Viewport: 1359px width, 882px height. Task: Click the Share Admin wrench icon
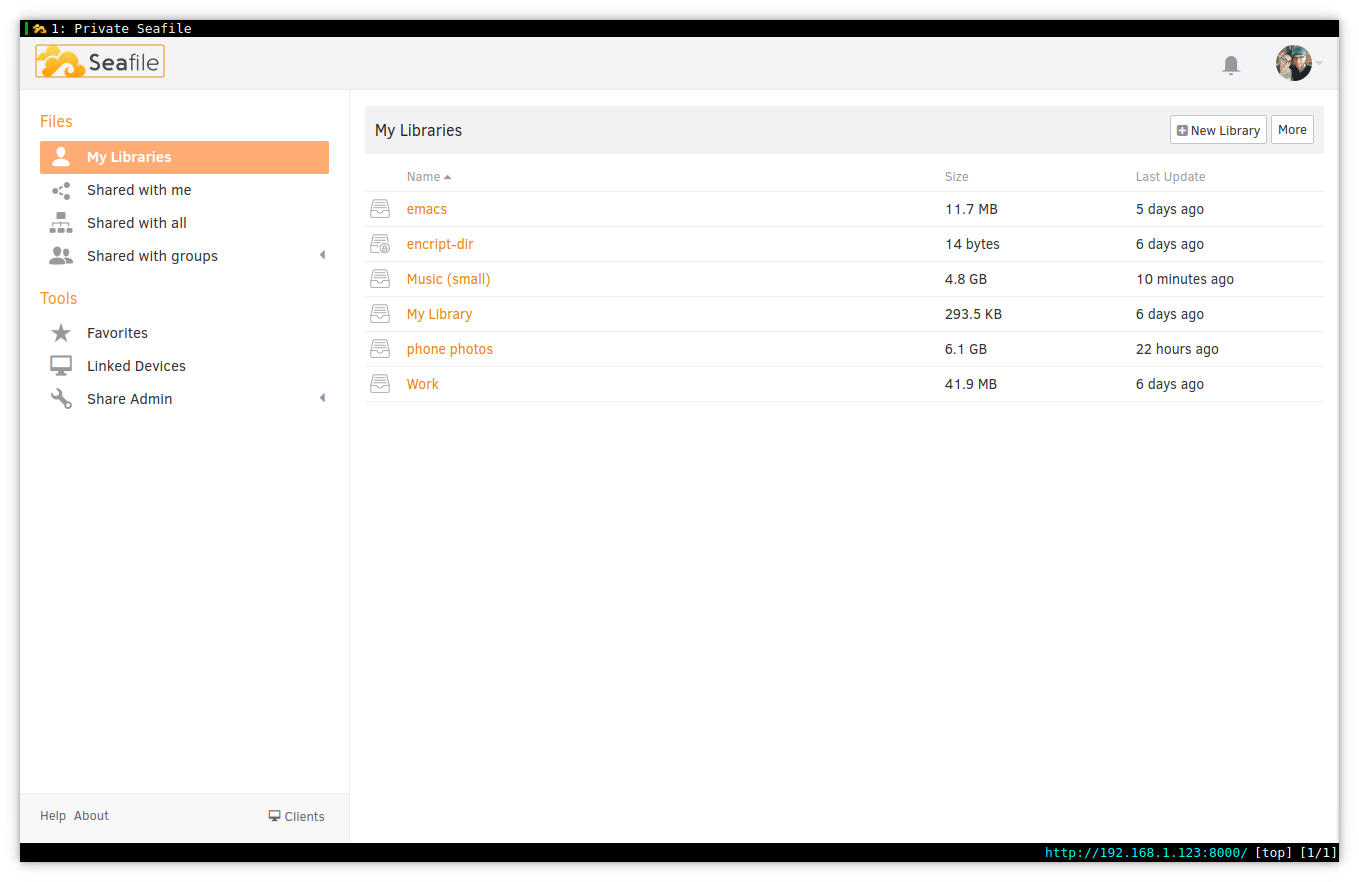[61, 399]
